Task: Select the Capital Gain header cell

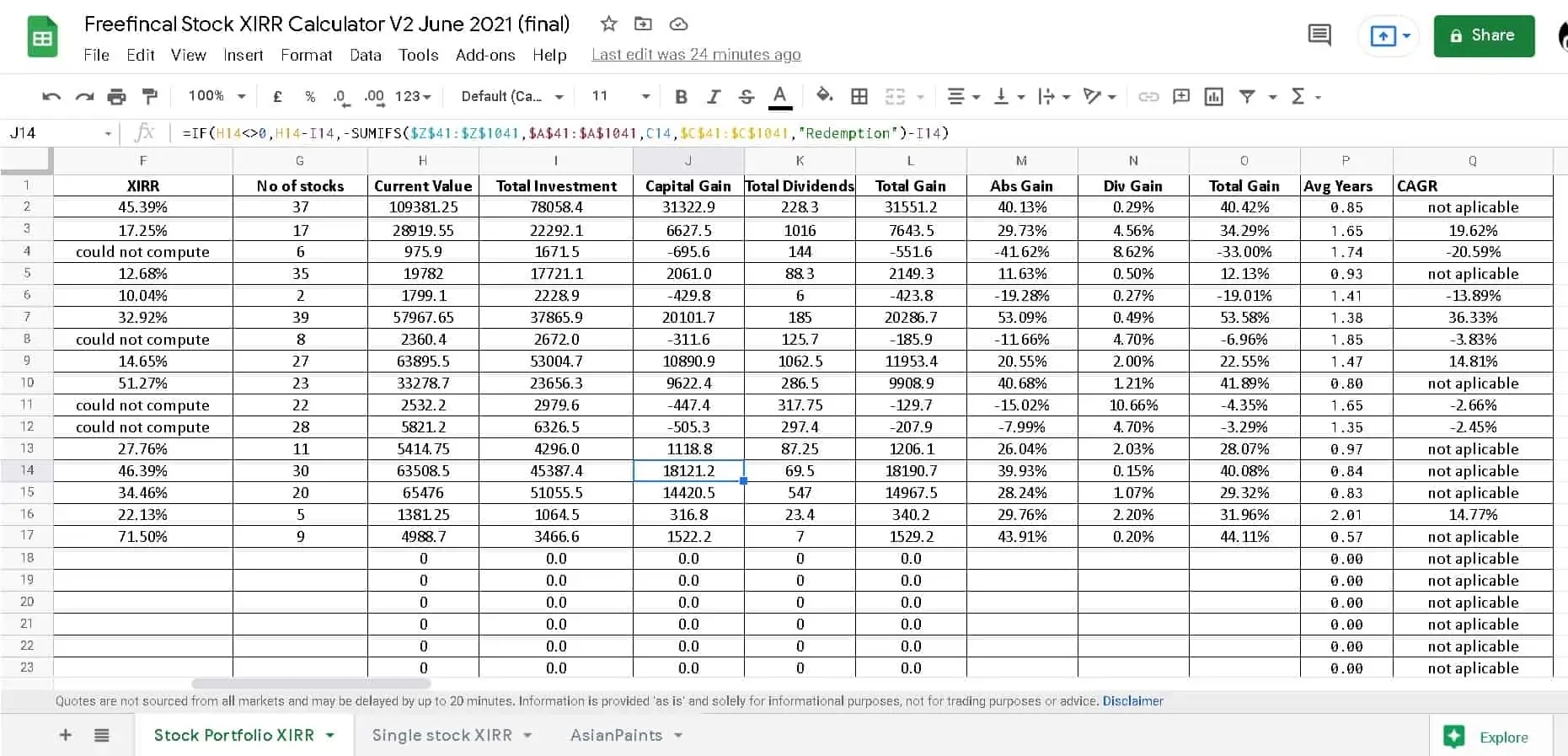Action: tap(688, 185)
